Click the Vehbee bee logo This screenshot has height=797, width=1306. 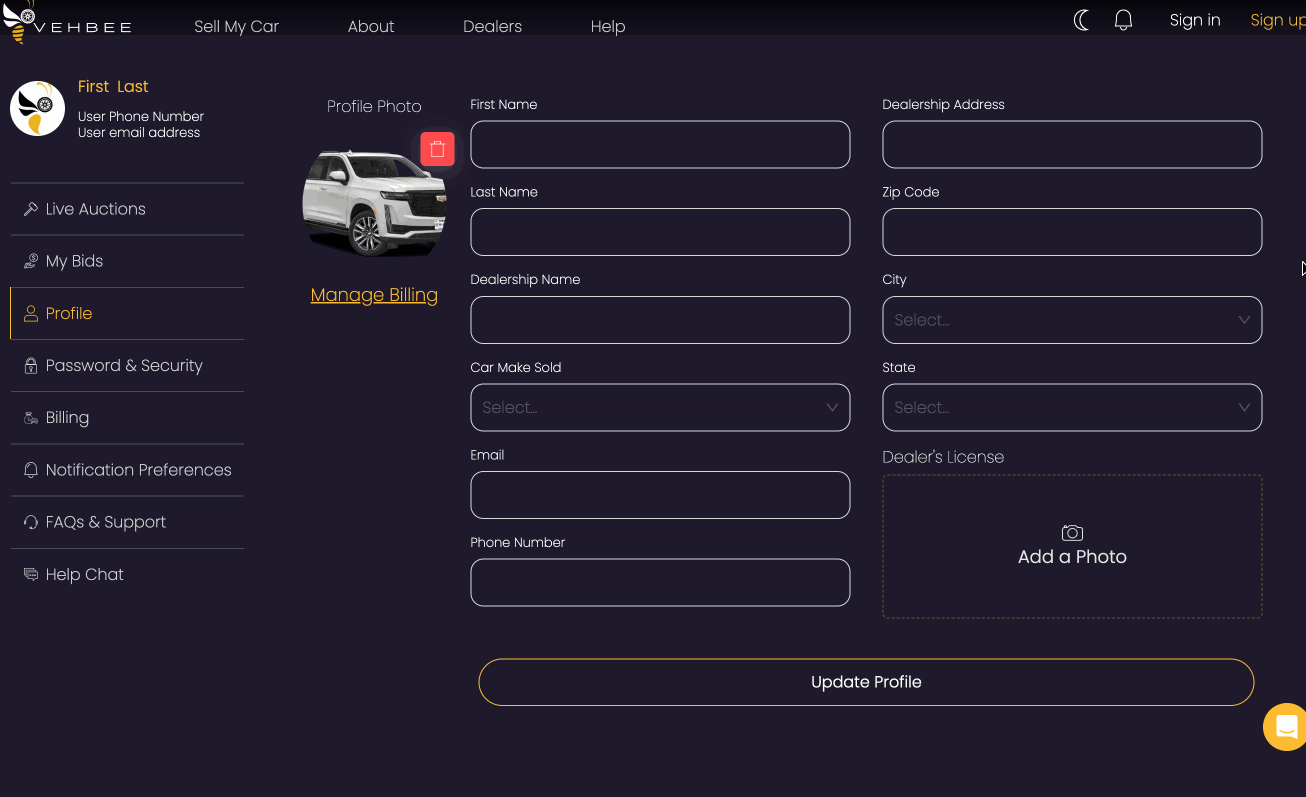[20, 22]
